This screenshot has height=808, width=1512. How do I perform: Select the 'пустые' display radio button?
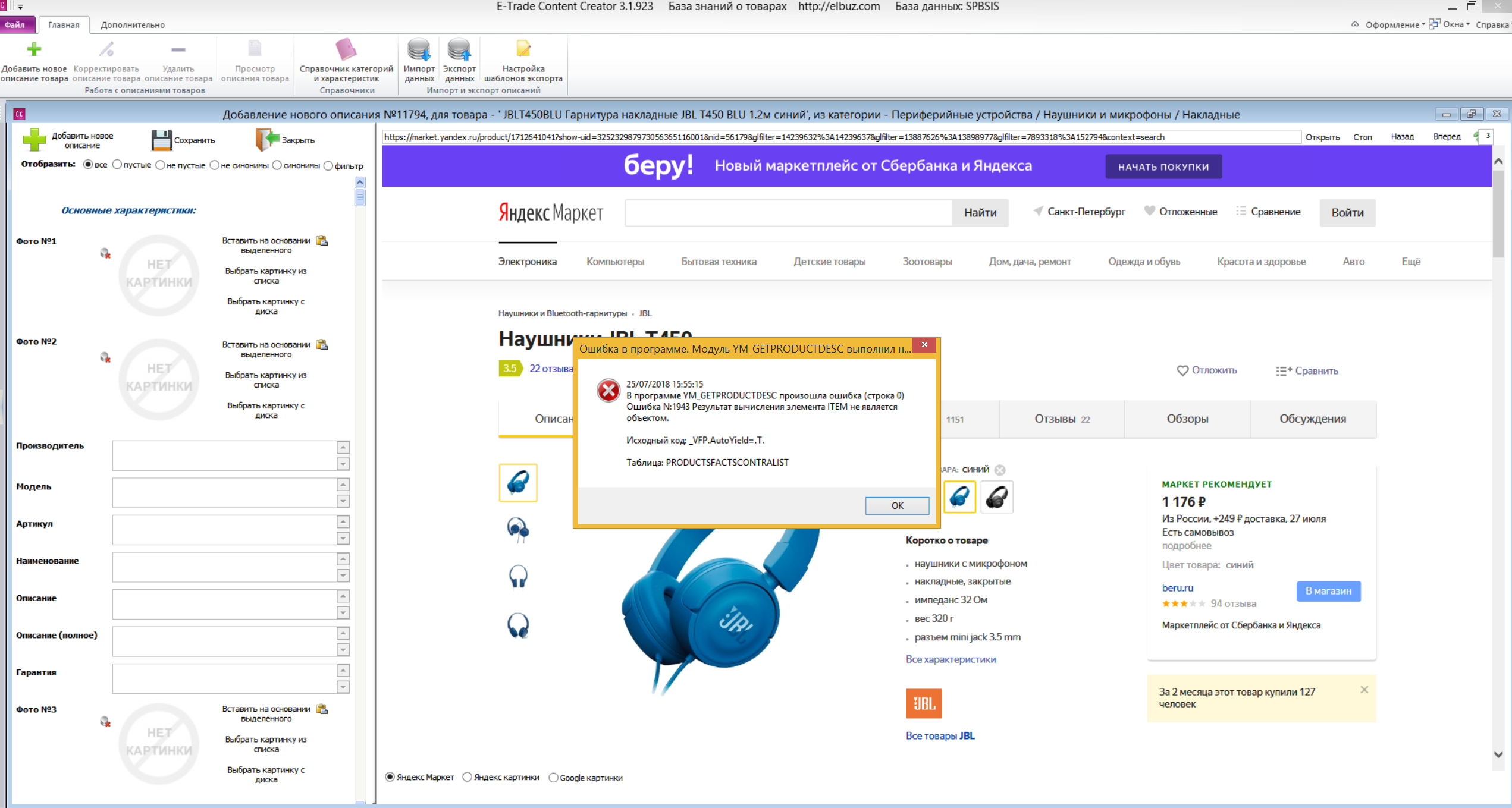117,165
